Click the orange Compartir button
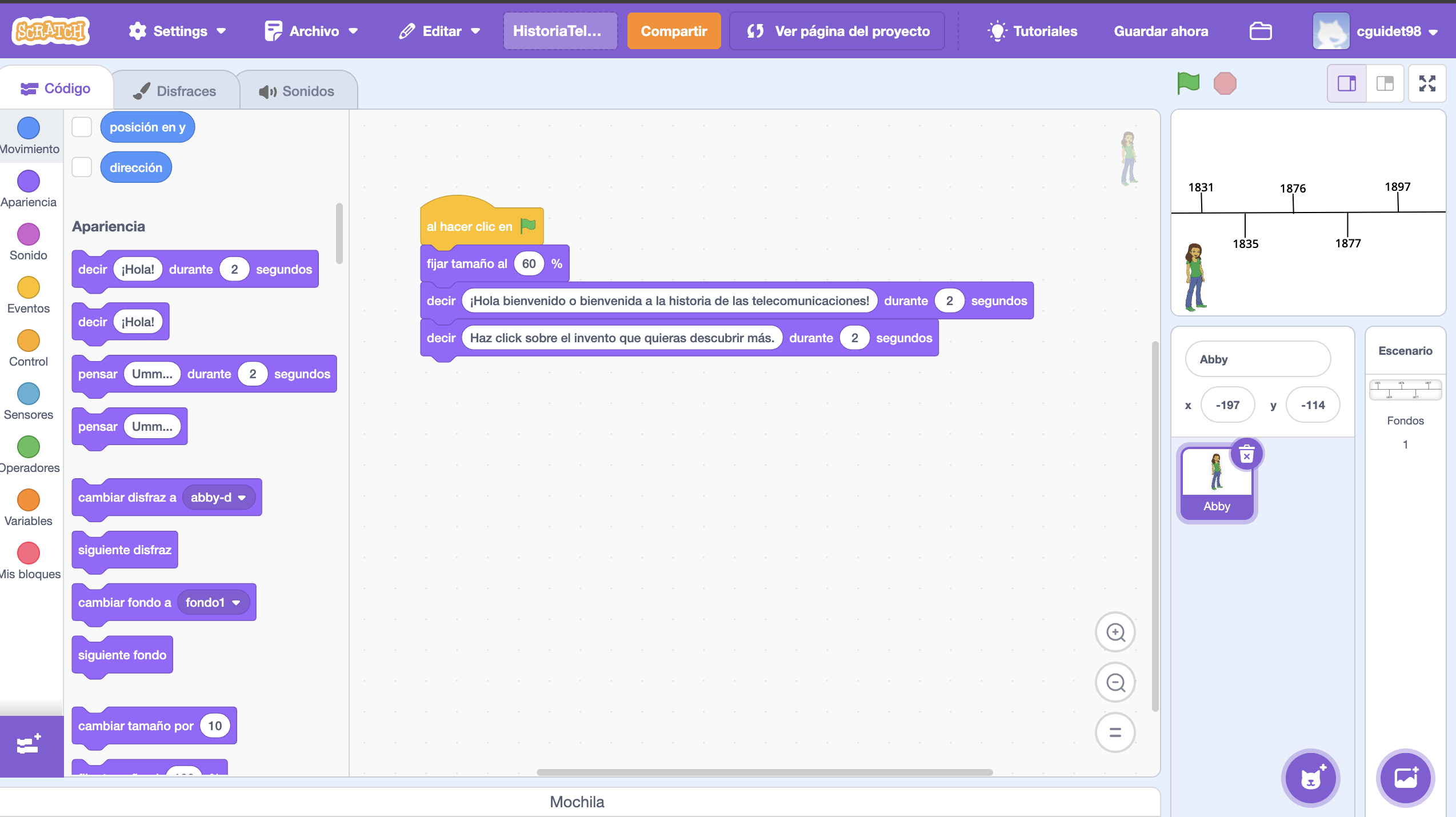 click(x=674, y=31)
